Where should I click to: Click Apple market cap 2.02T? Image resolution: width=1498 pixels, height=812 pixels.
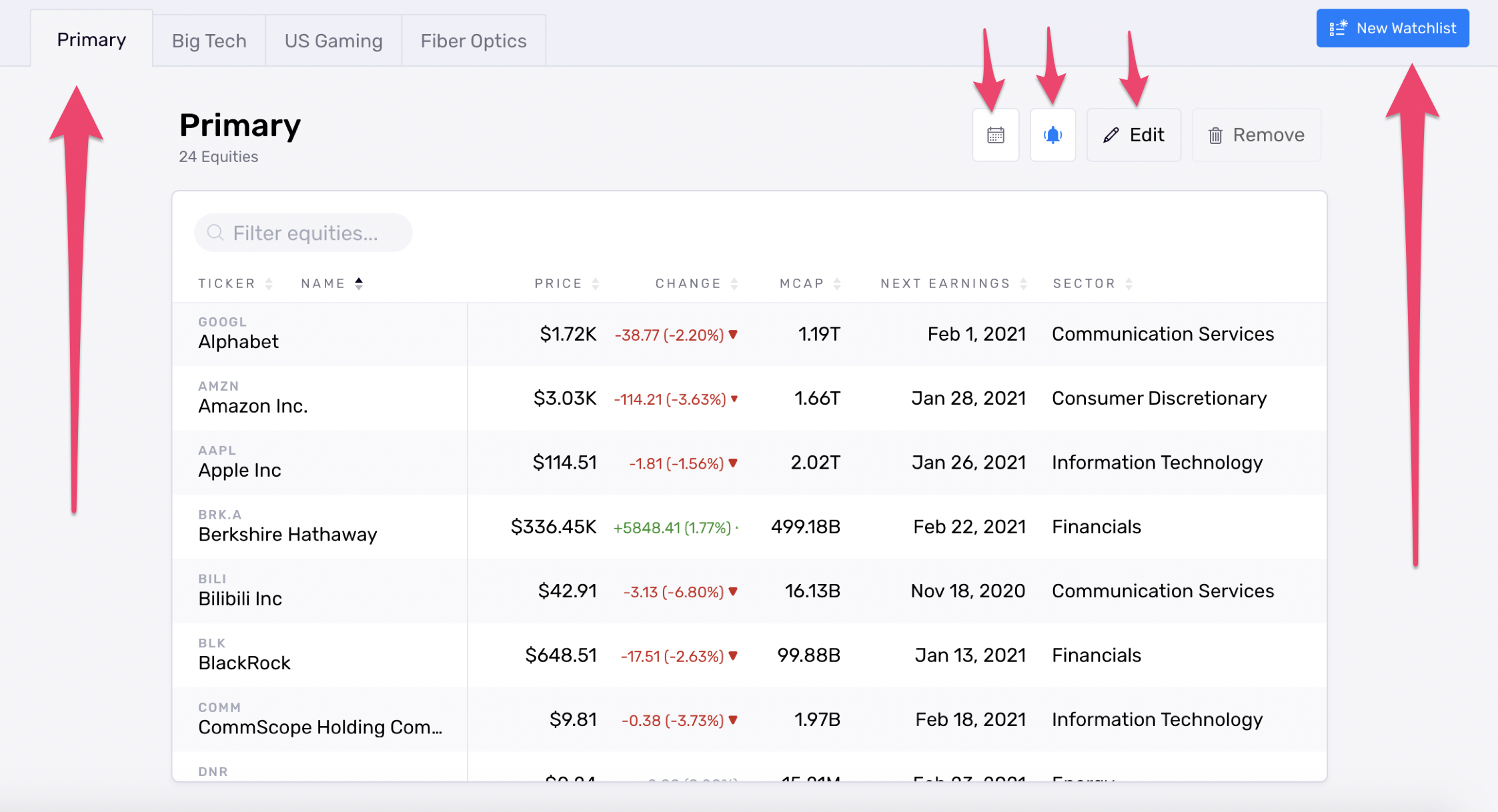coord(815,463)
